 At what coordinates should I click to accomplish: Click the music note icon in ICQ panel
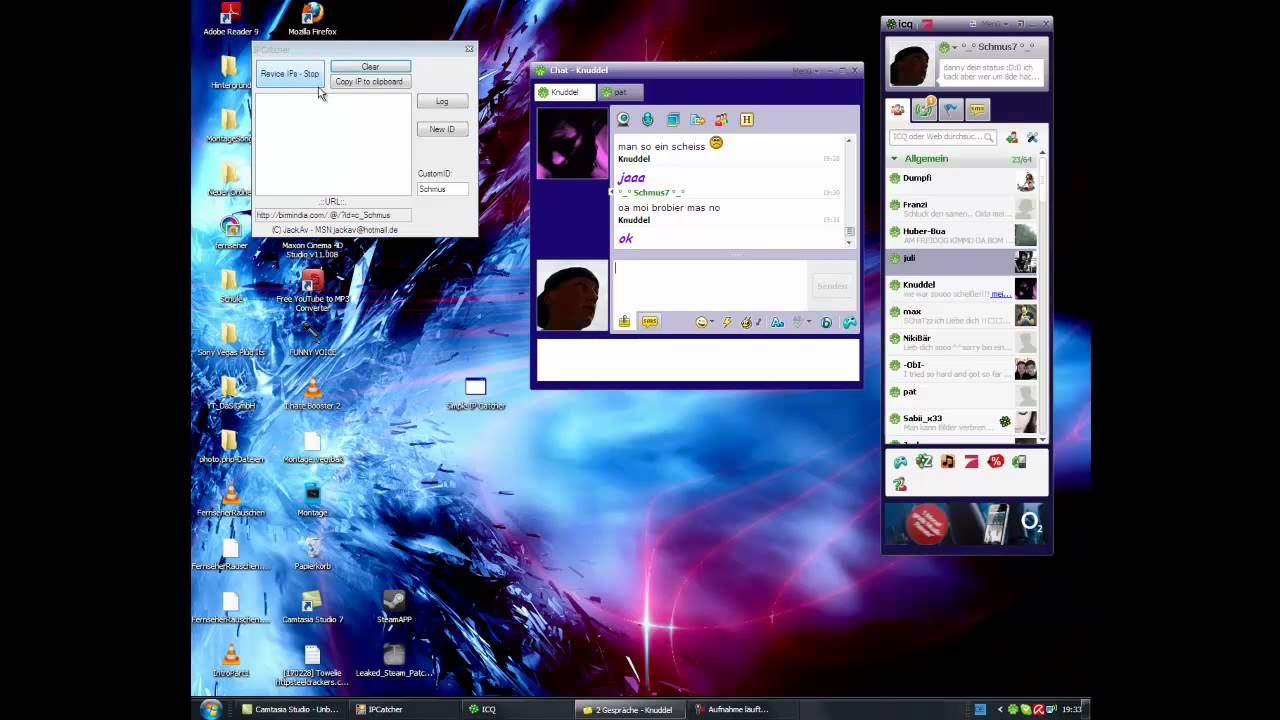(947, 461)
